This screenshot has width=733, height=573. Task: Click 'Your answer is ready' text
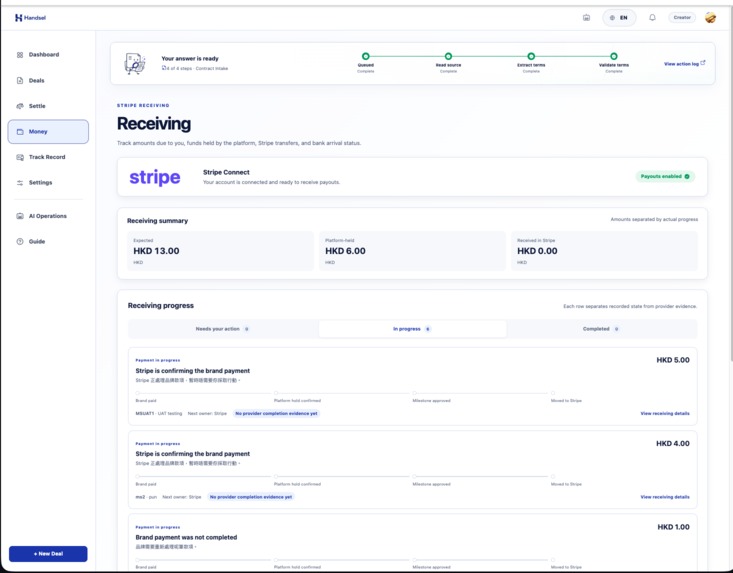(x=190, y=58)
